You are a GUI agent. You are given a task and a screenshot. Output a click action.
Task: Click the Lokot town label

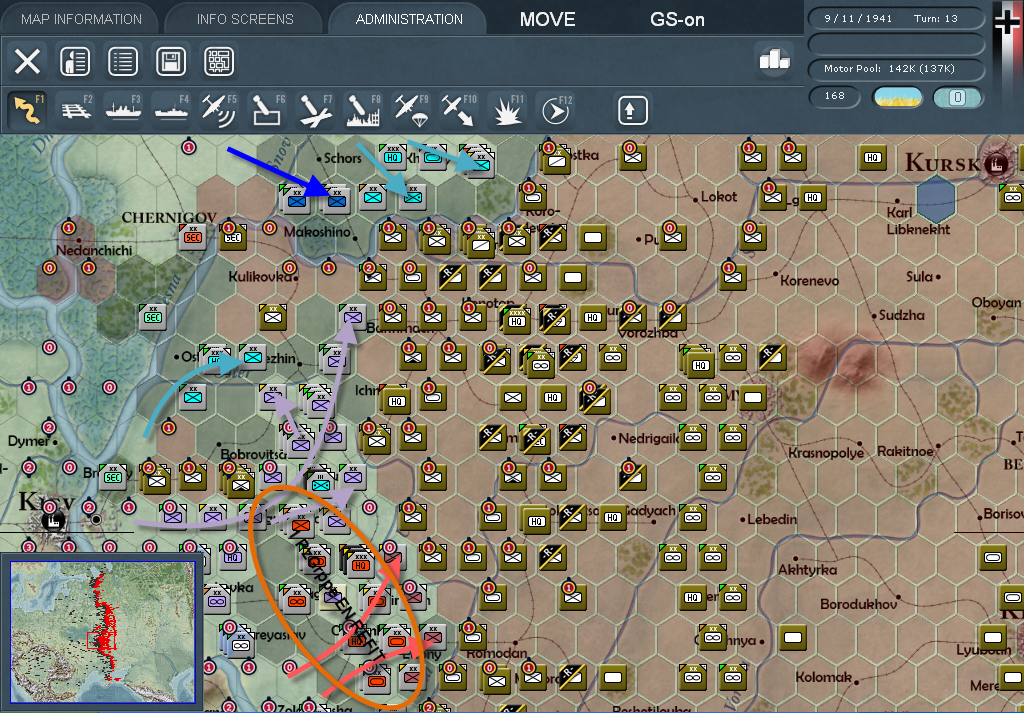[718, 197]
